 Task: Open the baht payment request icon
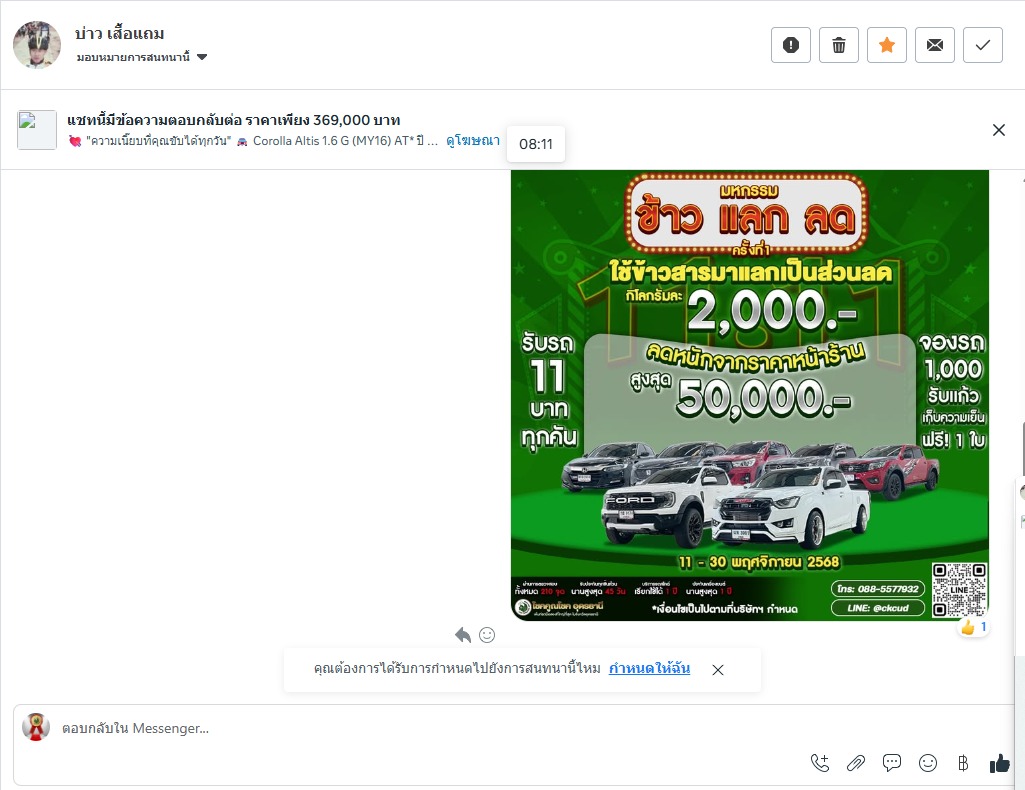(963, 763)
